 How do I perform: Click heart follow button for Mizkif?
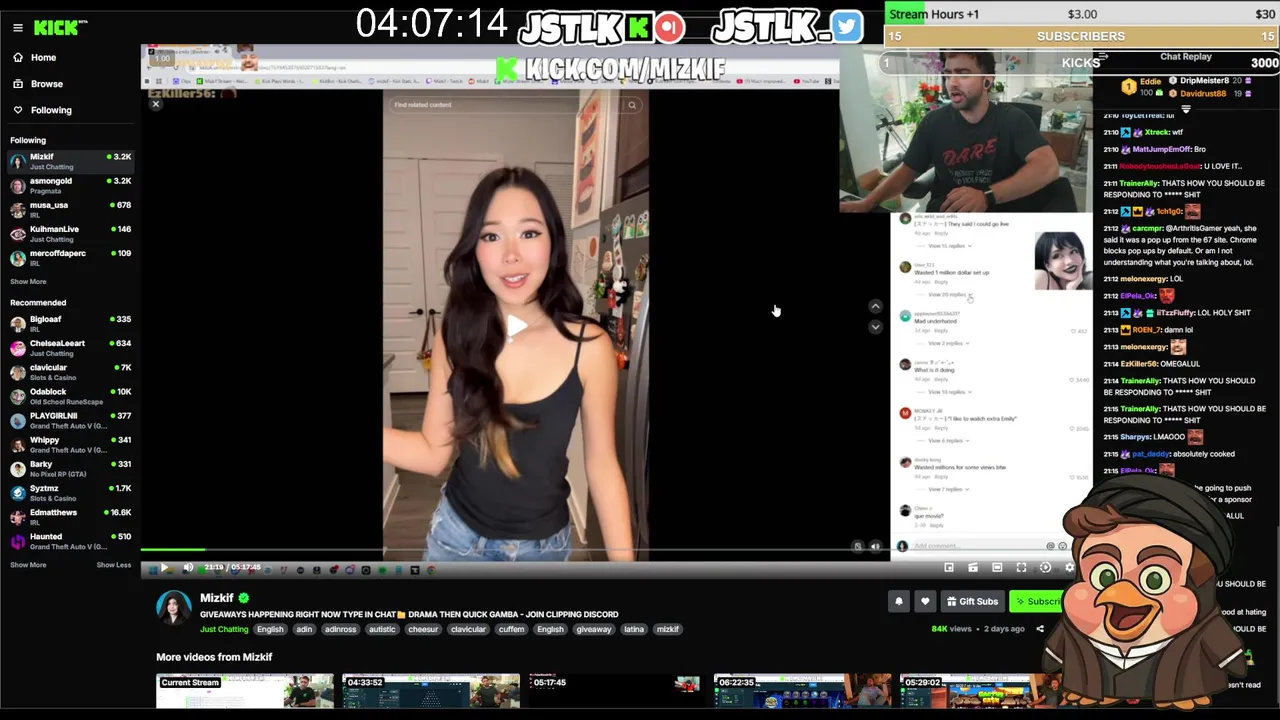coord(925,601)
